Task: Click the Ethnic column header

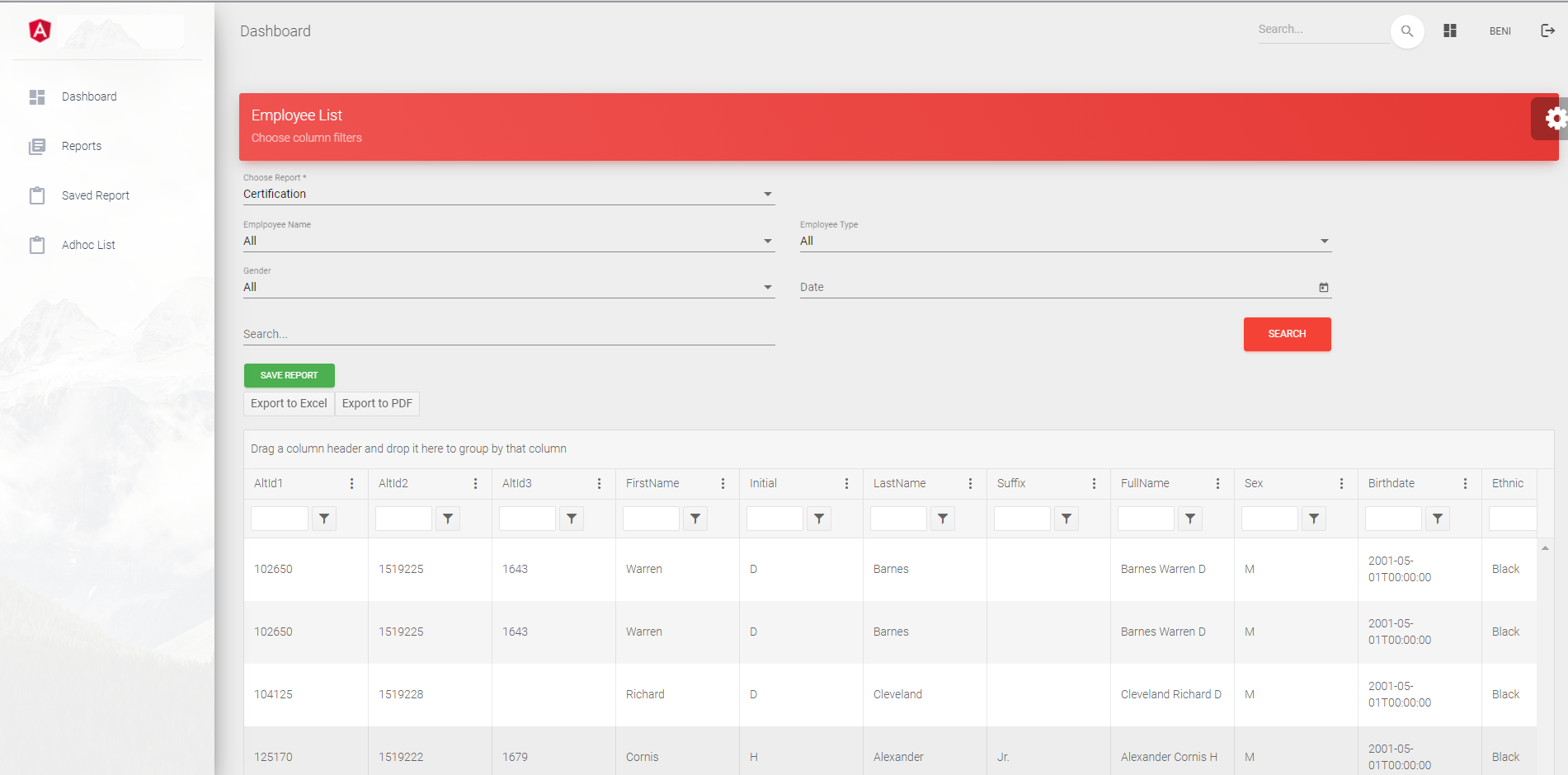Action: point(1508,484)
